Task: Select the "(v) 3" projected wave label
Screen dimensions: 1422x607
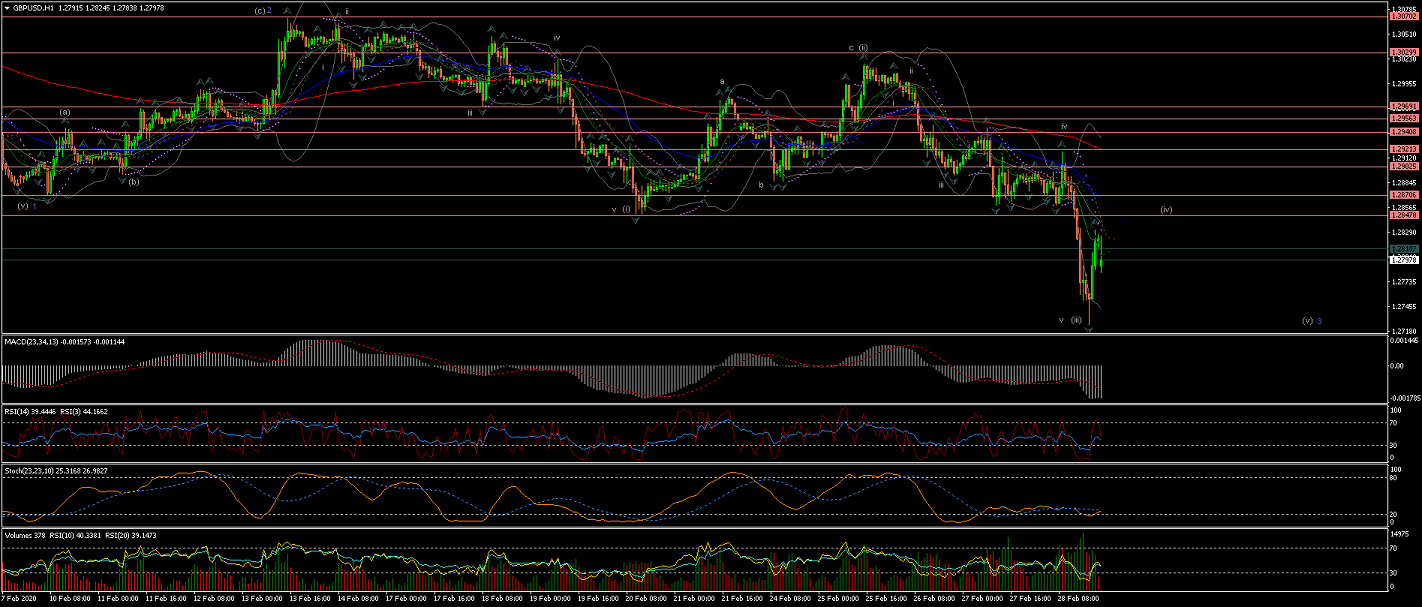Action: click(1312, 320)
